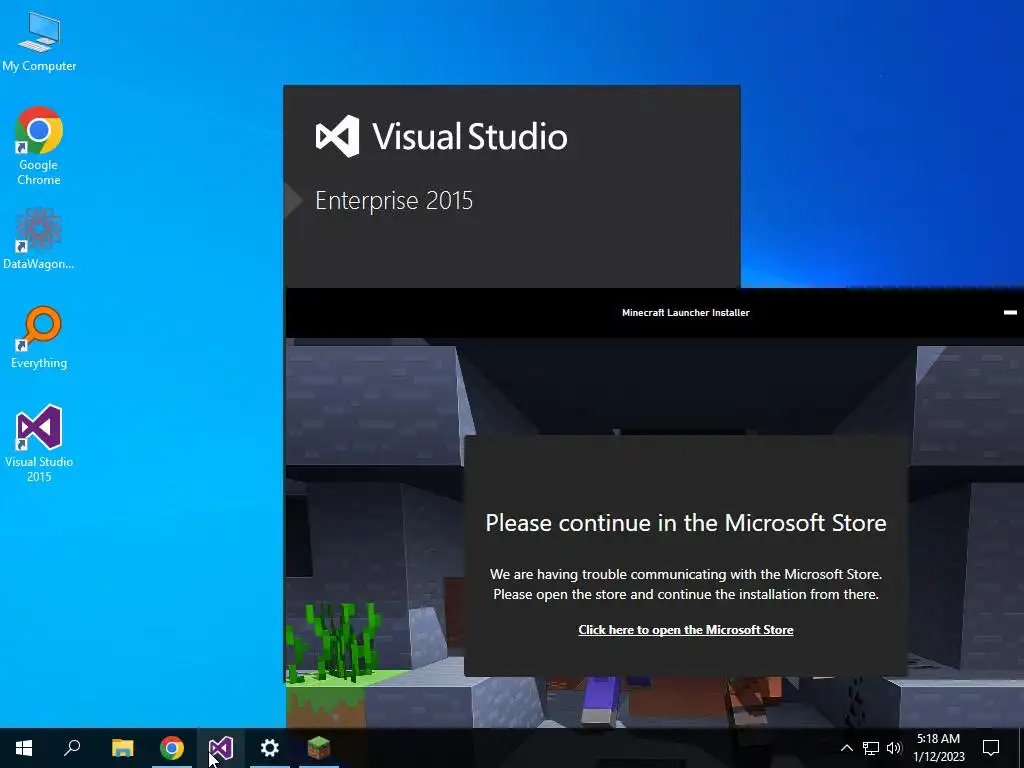Click here to open the Microsoft Store link

point(686,630)
